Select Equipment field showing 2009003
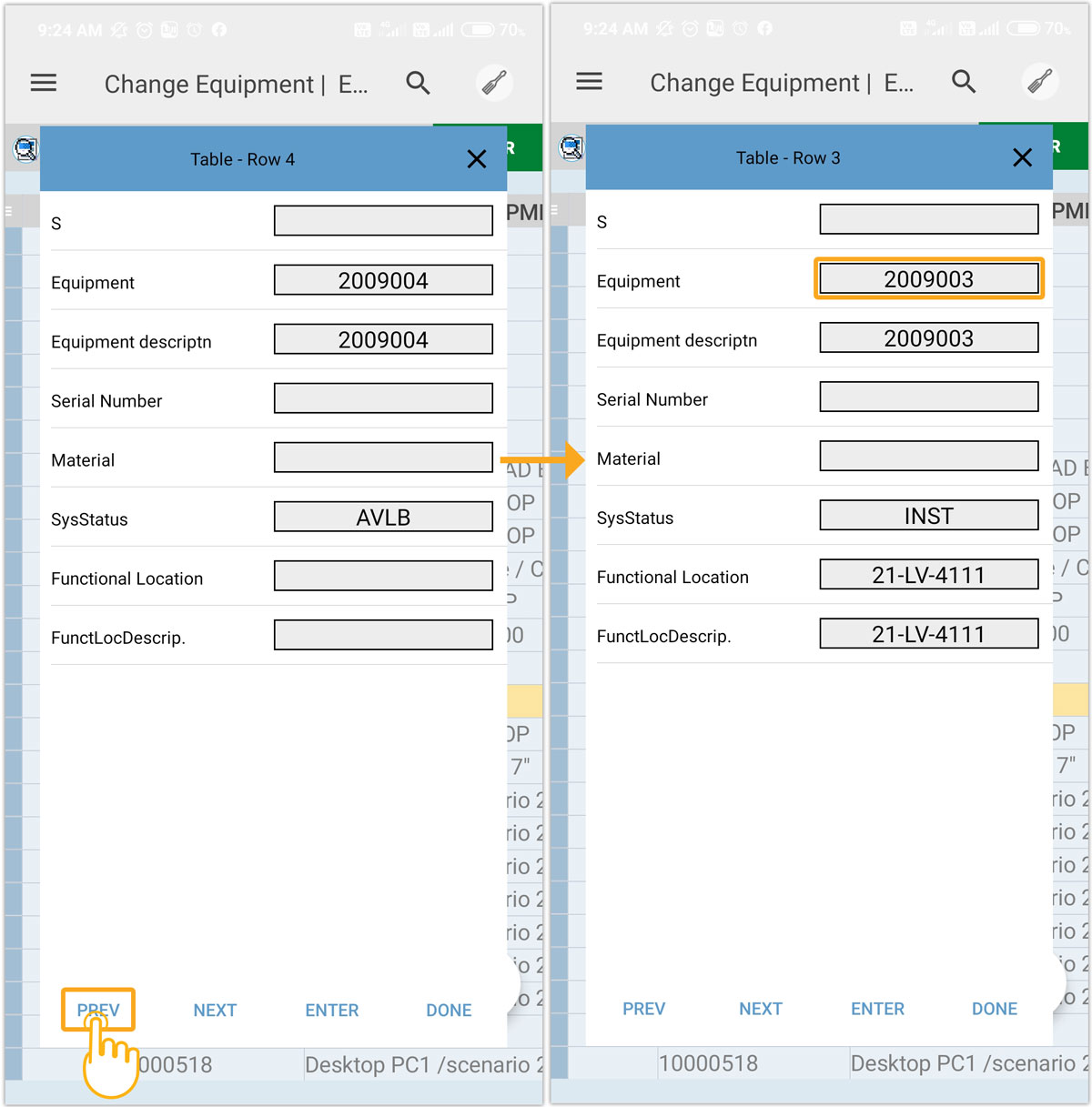Screen dimensions: 1092x1107 point(928,279)
